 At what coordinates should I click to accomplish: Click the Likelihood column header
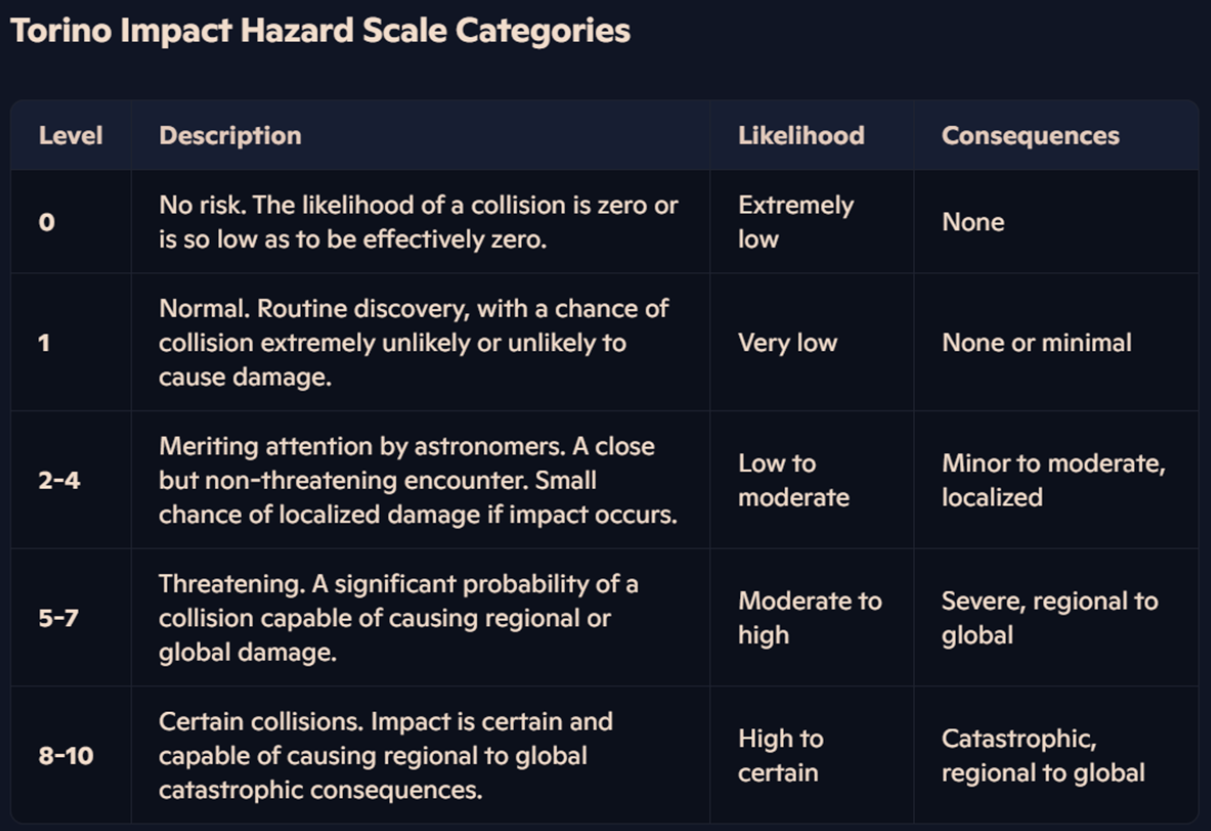click(801, 136)
